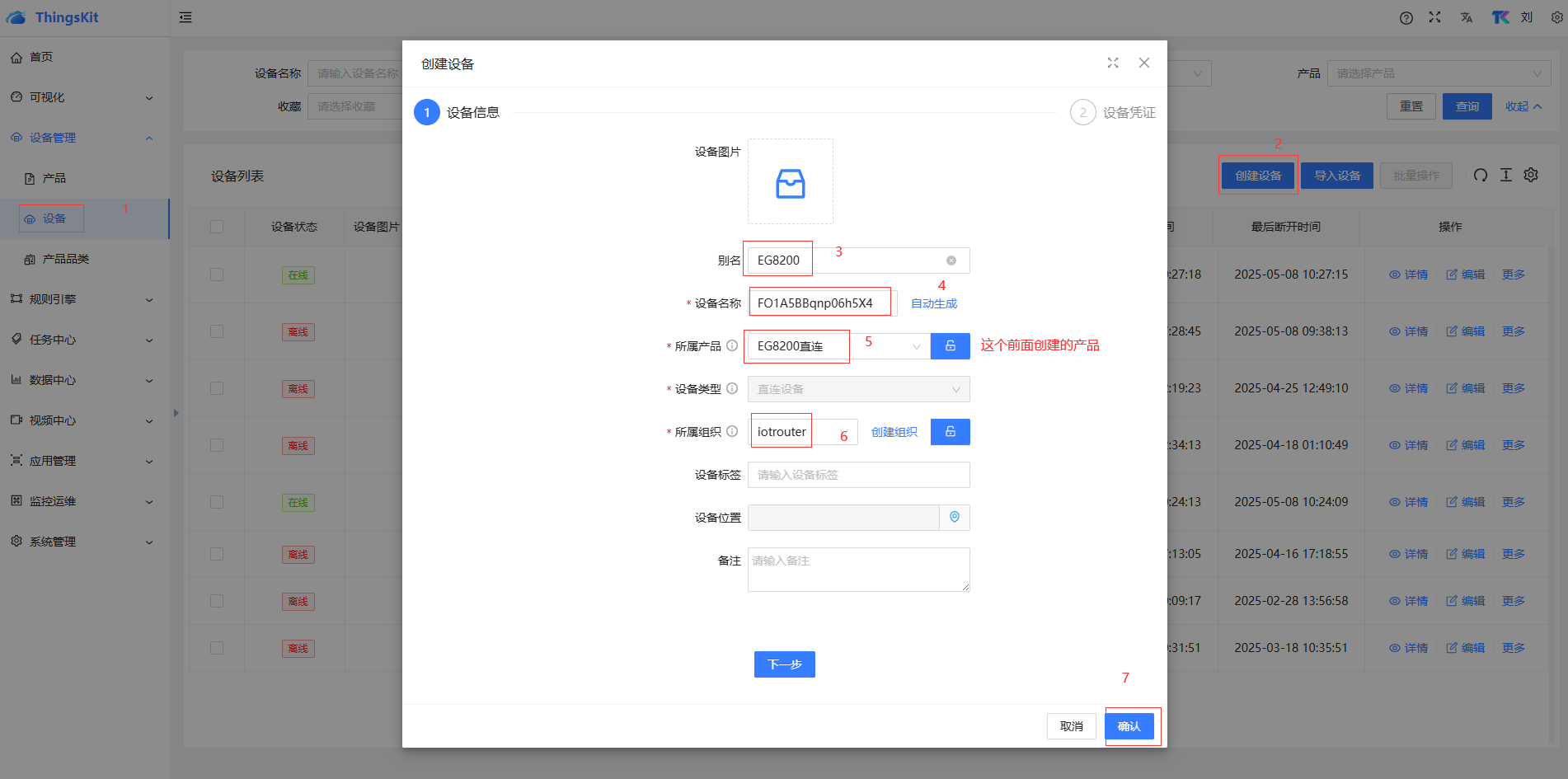Viewport: 1568px width, 779px height.
Task: Select the header checkbox for all devices
Action: pyautogui.click(x=217, y=227)
